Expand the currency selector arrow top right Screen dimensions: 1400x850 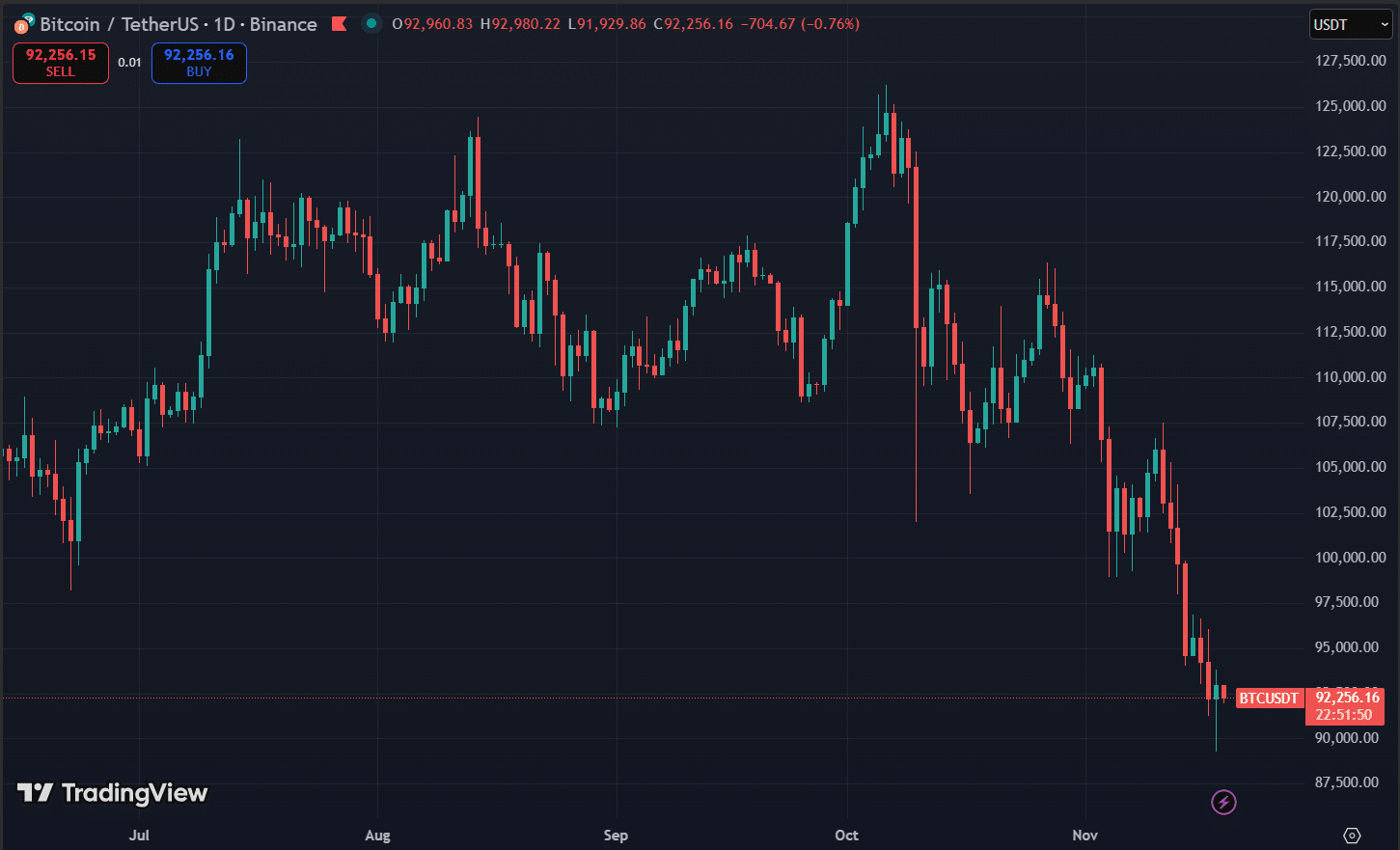pos(1384,24)
